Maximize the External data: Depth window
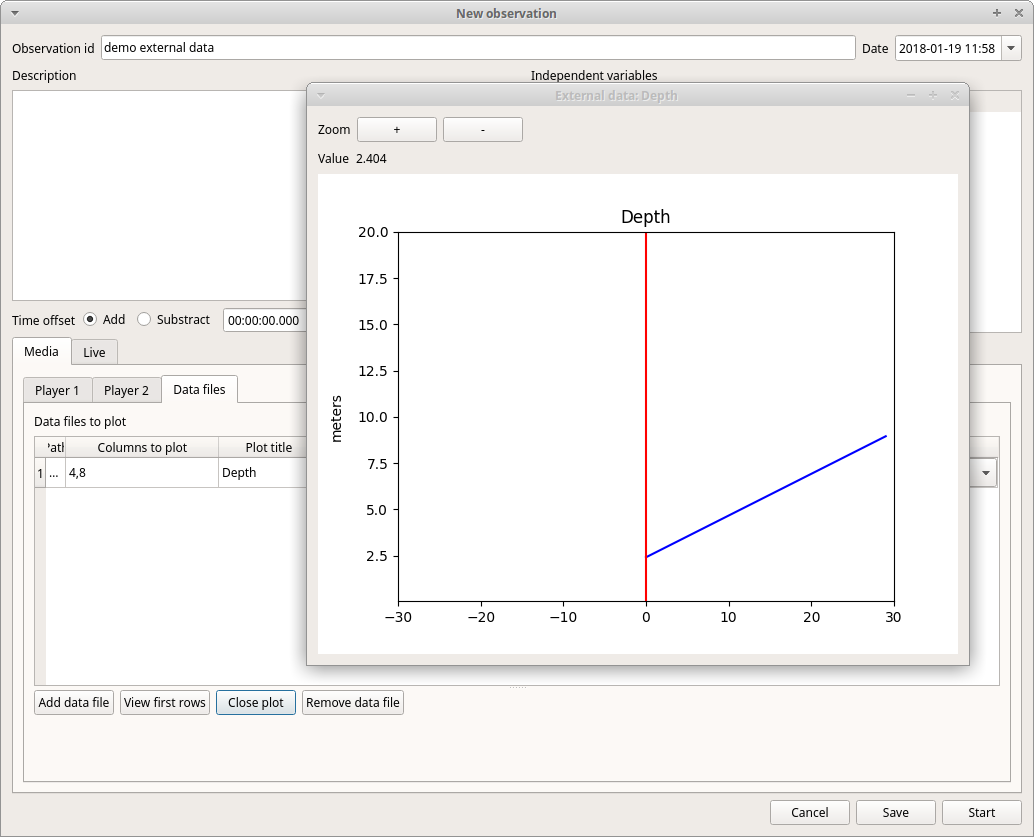 tap(932, 96)
